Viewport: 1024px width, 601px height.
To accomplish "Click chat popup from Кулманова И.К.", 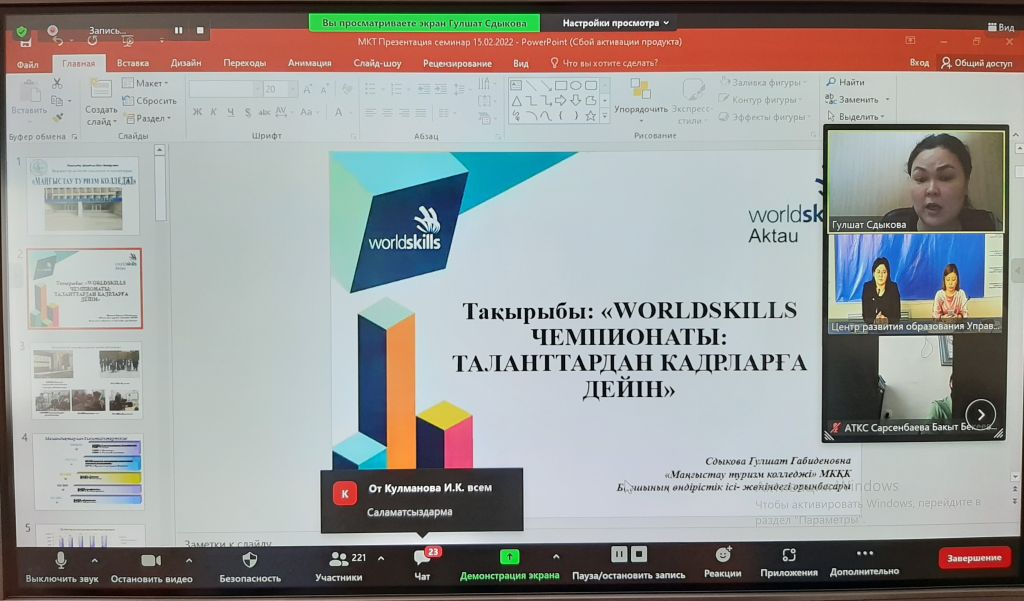I will (x=422, y=500).
